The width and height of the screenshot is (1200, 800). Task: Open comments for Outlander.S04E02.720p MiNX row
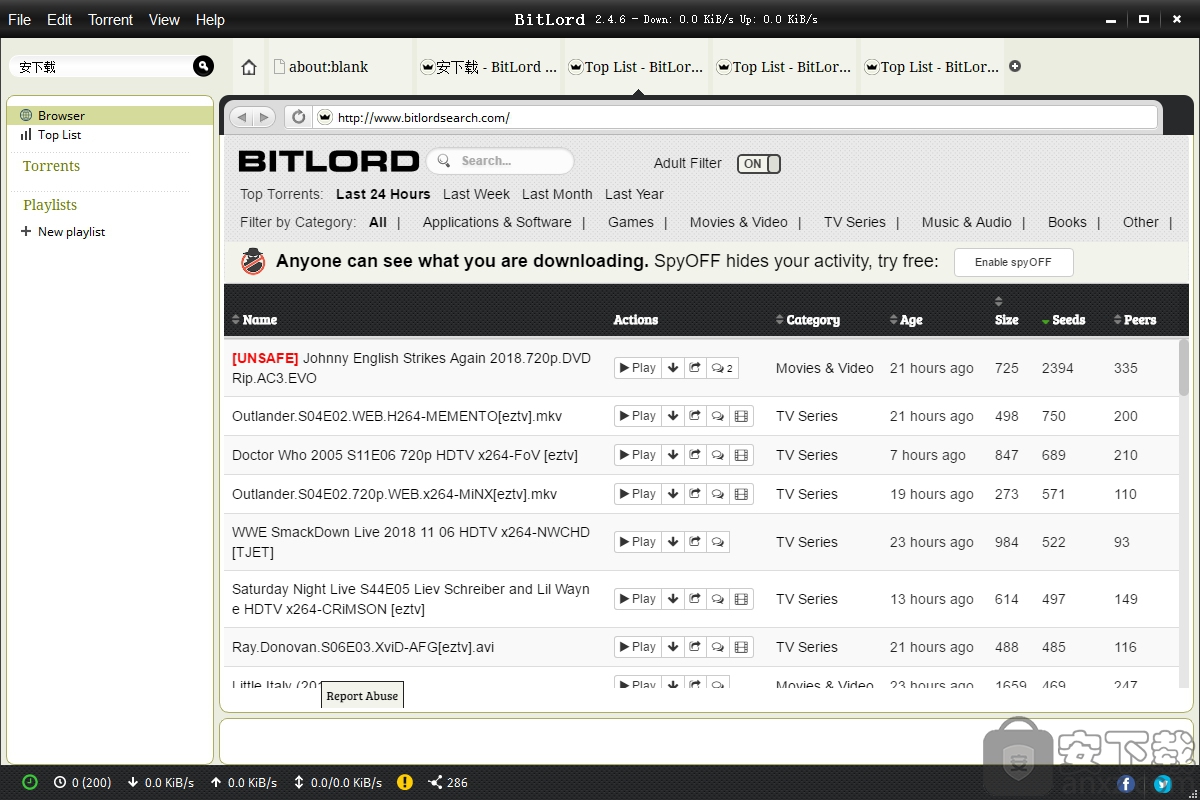[718, 494]
